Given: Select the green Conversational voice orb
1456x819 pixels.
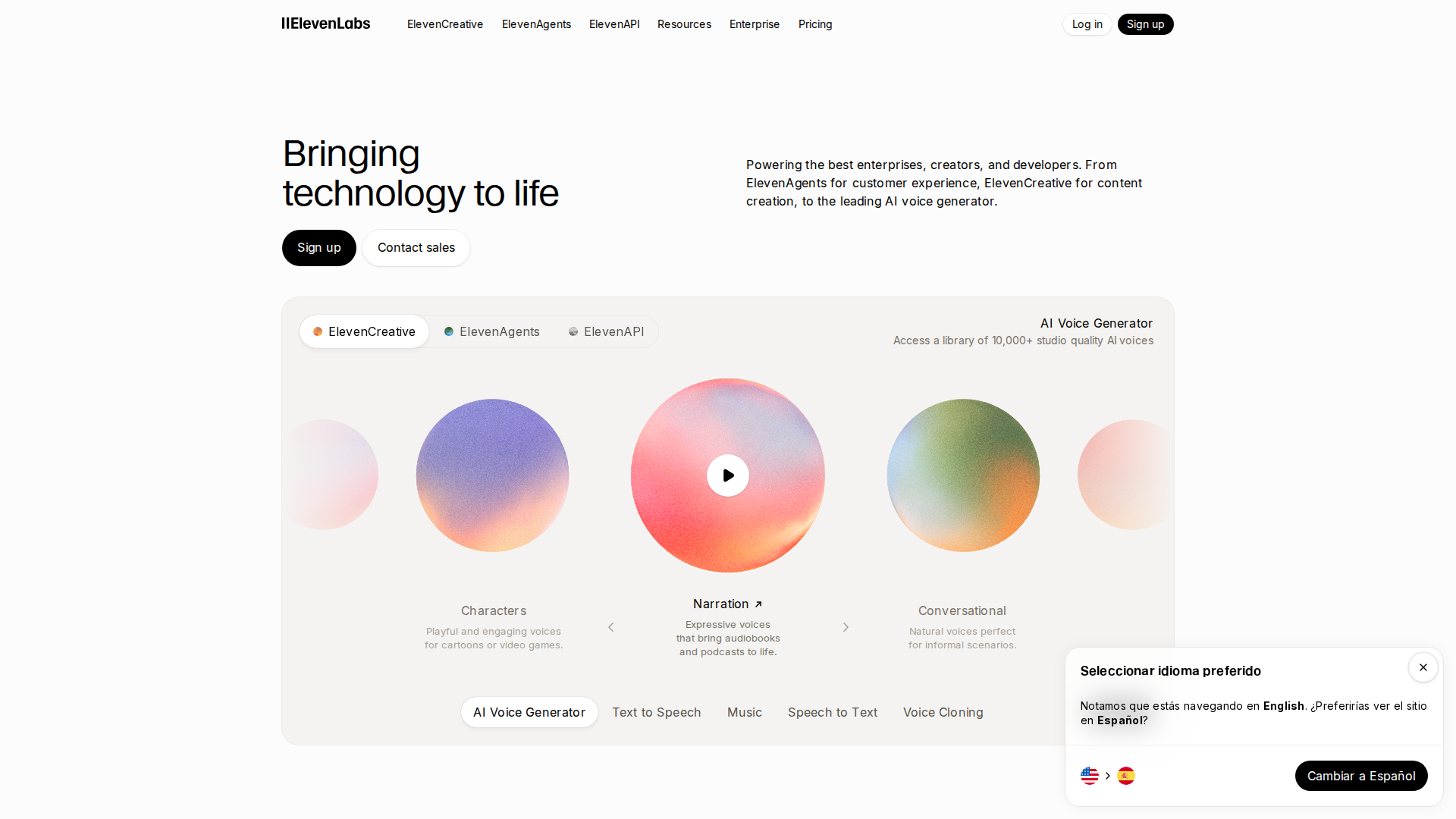Looking at the screenshot, I should pos(963,475).
